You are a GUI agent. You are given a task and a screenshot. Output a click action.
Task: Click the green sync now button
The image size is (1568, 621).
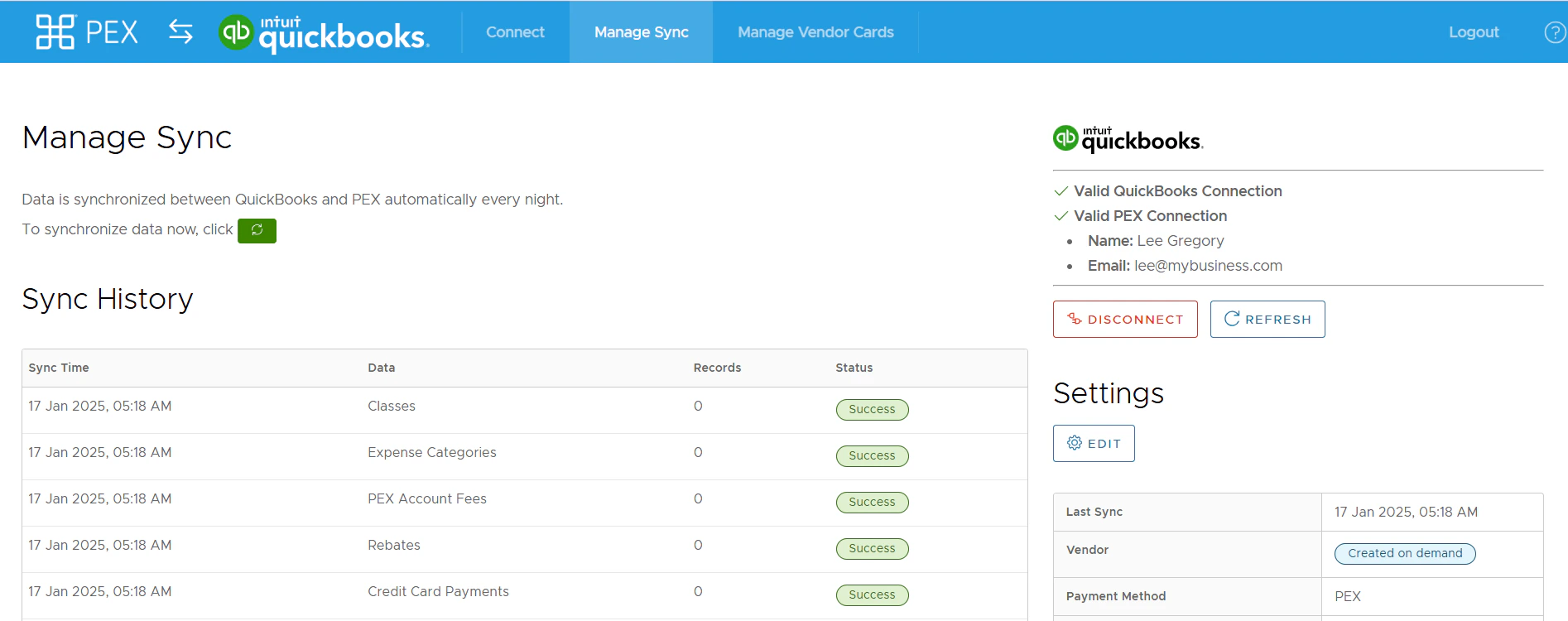click(257, 230)
